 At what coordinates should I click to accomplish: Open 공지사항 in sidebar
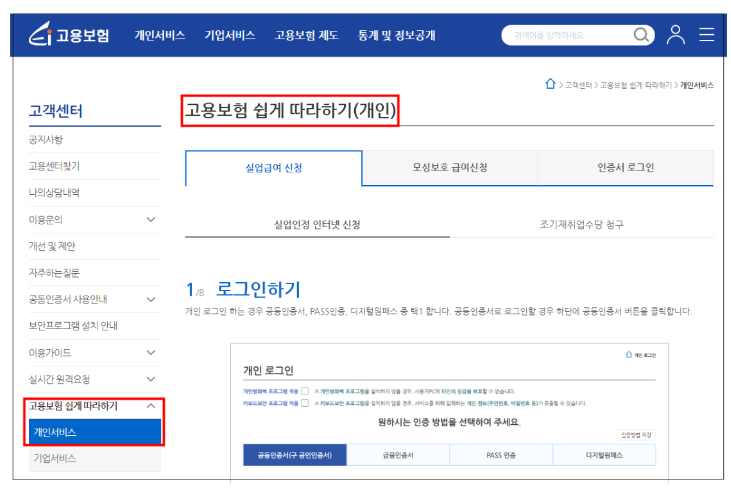point(46,139)
